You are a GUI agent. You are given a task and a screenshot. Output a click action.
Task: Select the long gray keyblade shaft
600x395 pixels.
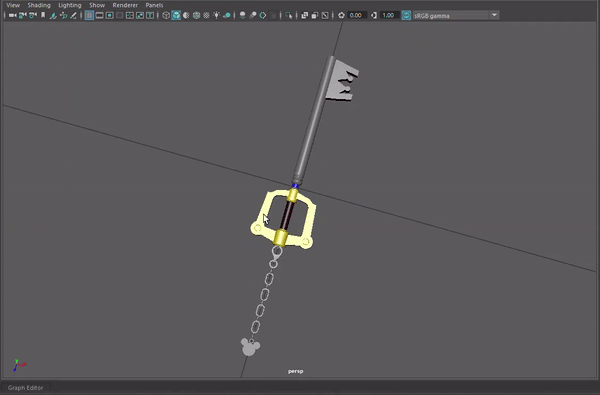coord(313,122)
